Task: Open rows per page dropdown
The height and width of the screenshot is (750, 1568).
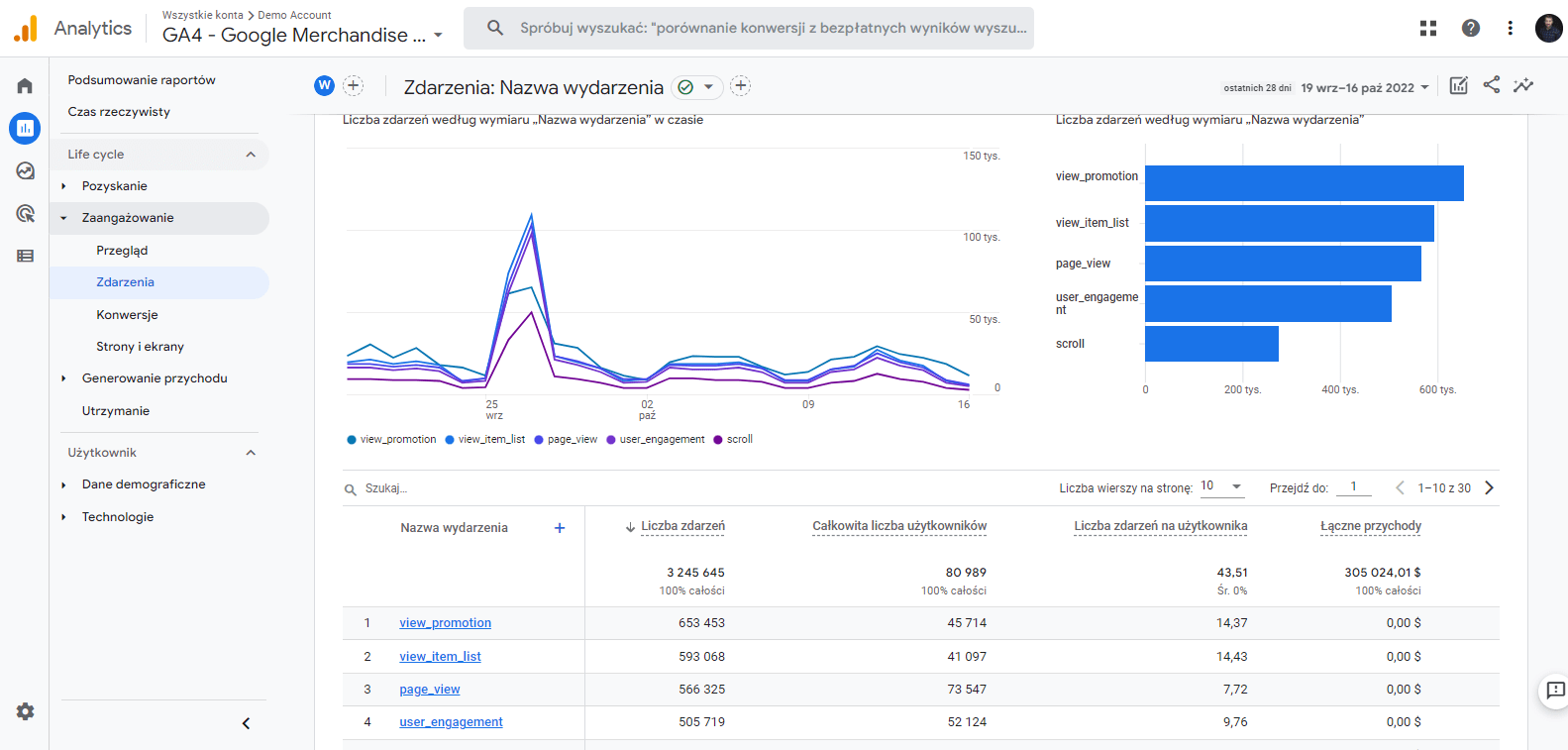Action: (x=1221, y=486)
